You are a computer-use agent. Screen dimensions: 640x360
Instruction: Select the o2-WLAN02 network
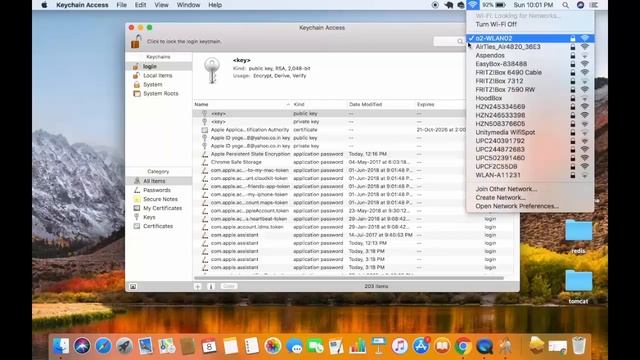click(x=530, y=38)
